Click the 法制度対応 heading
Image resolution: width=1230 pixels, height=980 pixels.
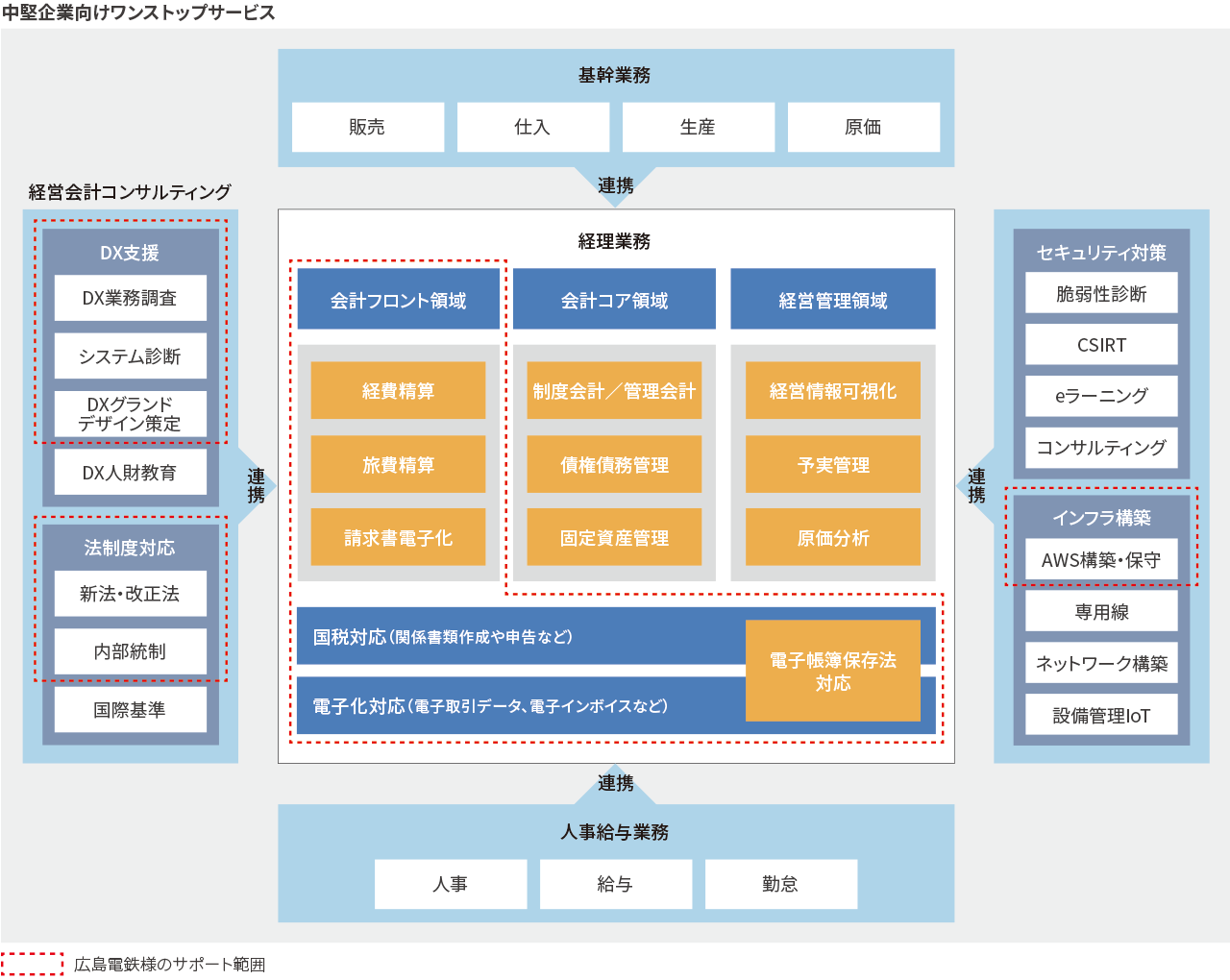click(130, 548)
